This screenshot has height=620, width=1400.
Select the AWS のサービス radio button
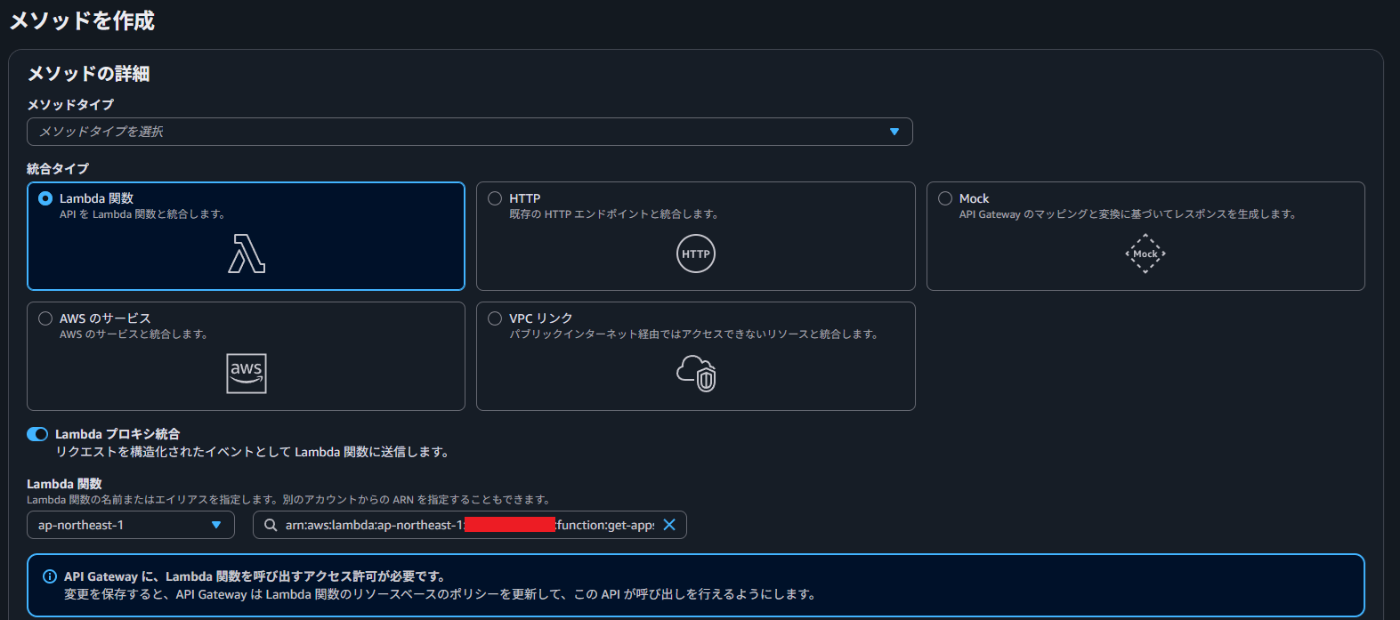[45, 319]
